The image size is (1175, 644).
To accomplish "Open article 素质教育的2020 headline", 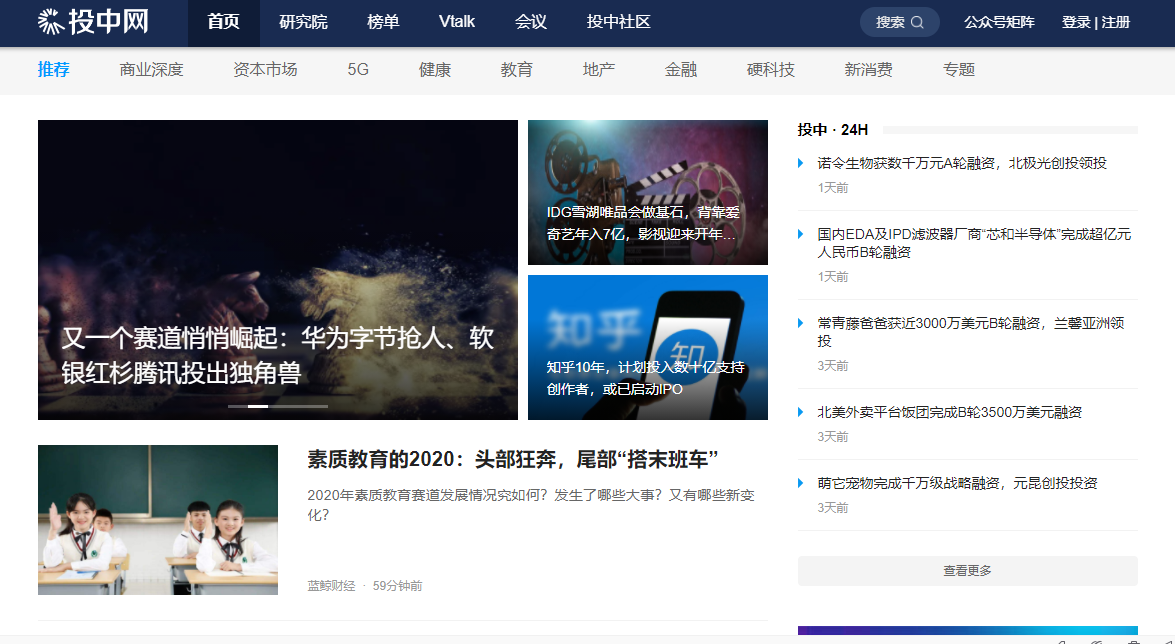I will coord(513,460).
